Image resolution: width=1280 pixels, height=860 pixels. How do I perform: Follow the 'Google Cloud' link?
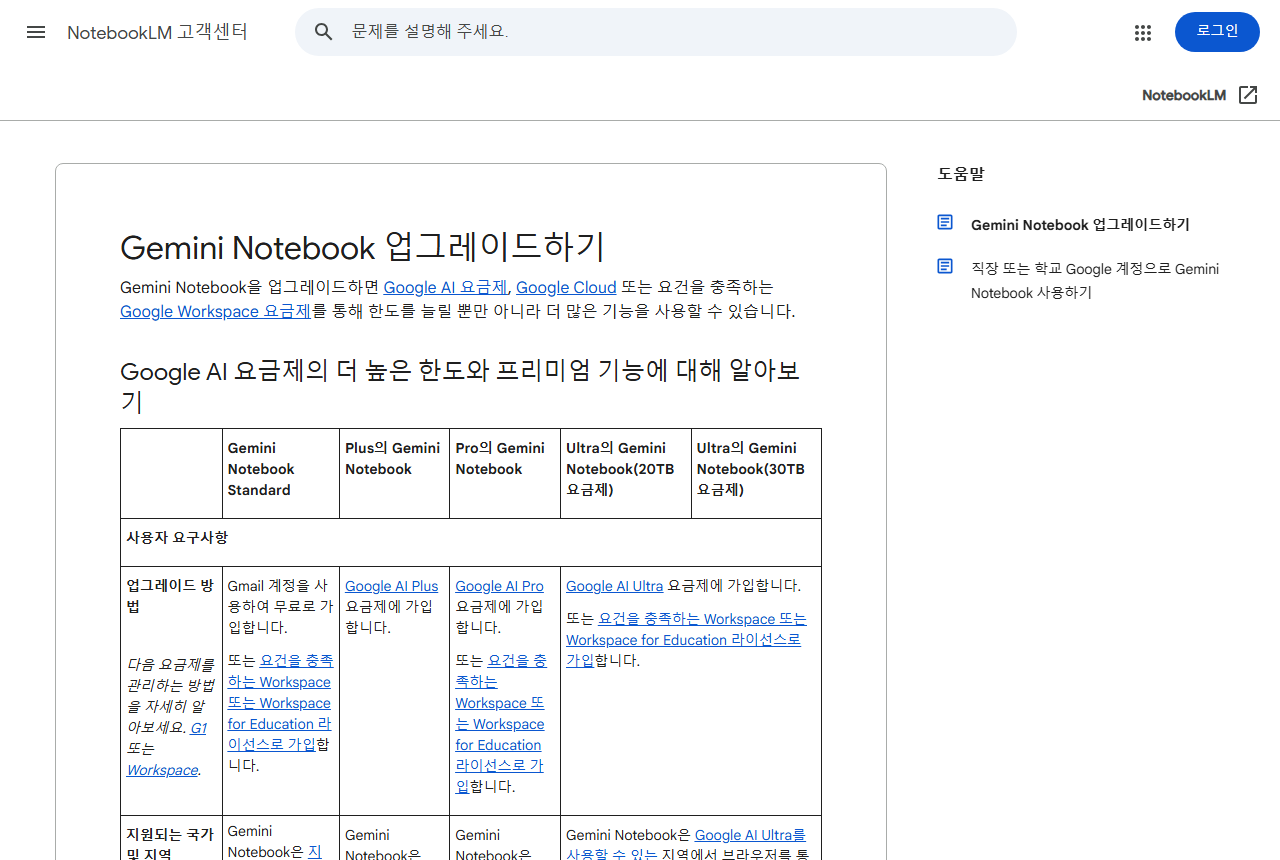click(566, 288)
